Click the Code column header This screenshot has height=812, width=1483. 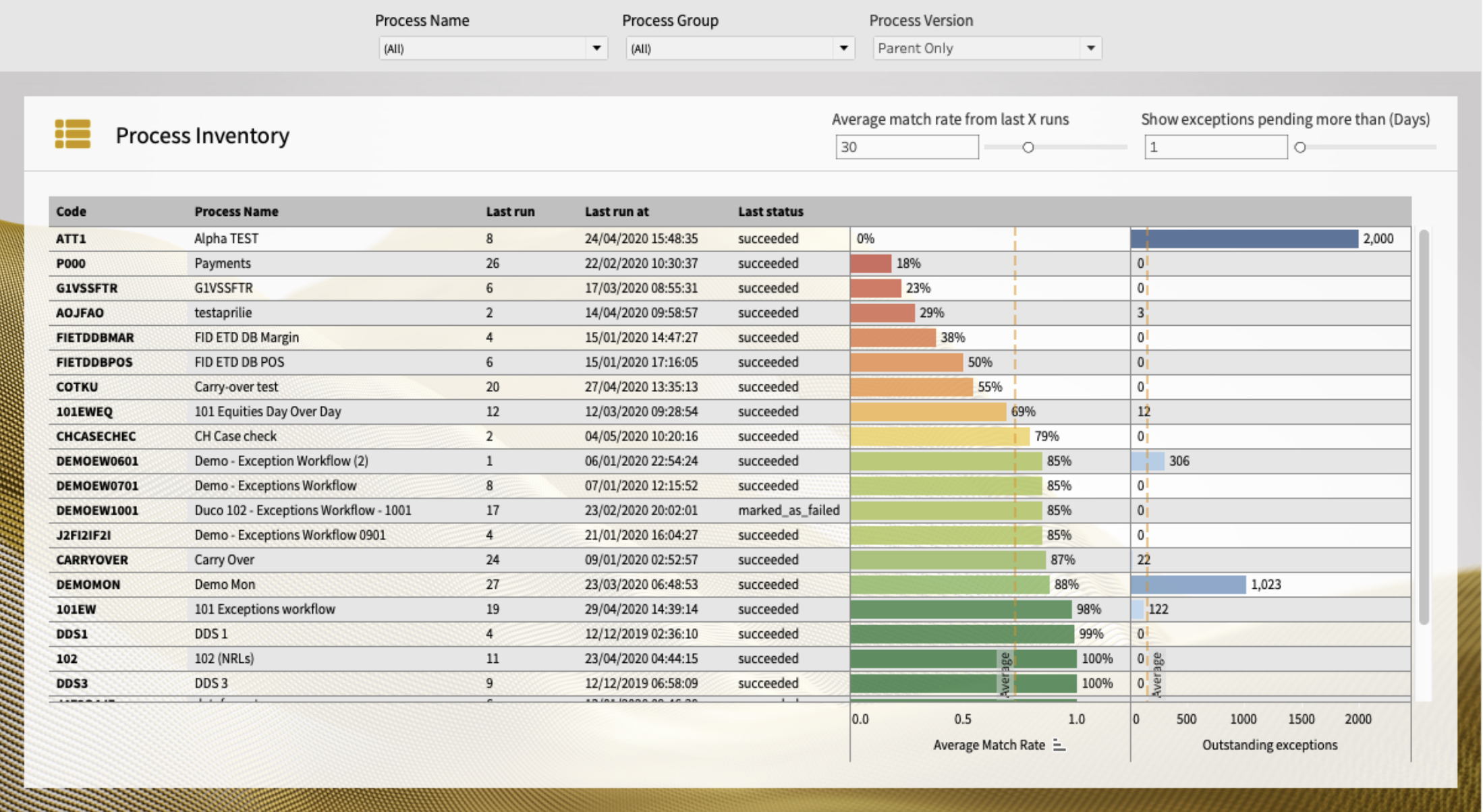point(72,212)
